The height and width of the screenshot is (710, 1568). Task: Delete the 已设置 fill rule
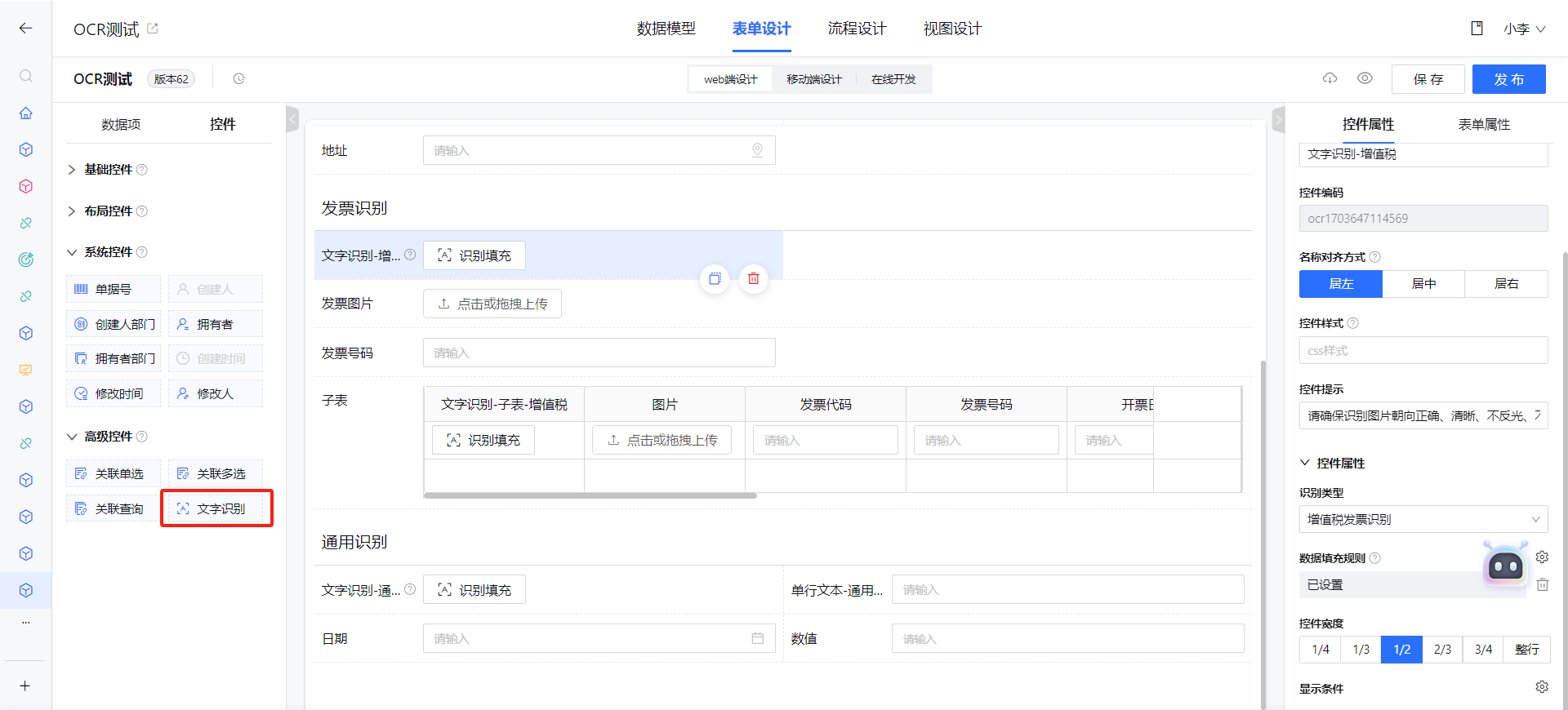point(1543,584)
